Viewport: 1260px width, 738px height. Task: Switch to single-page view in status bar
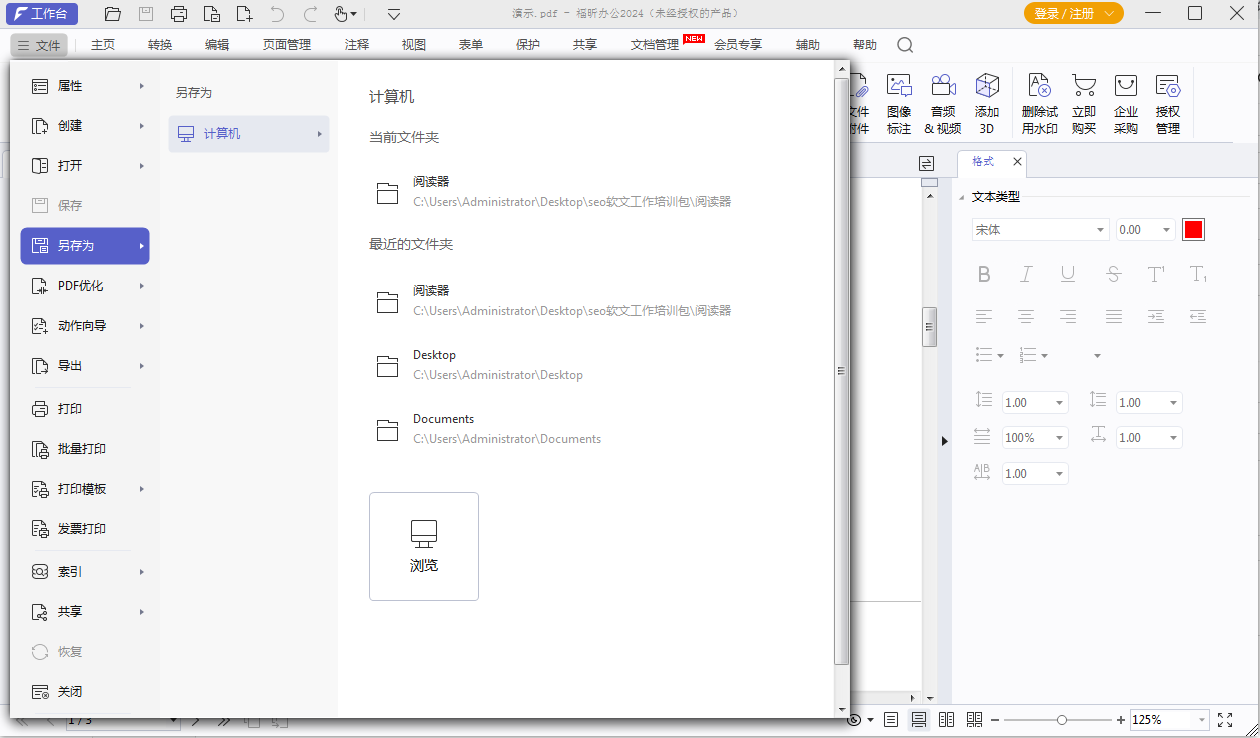890,719
